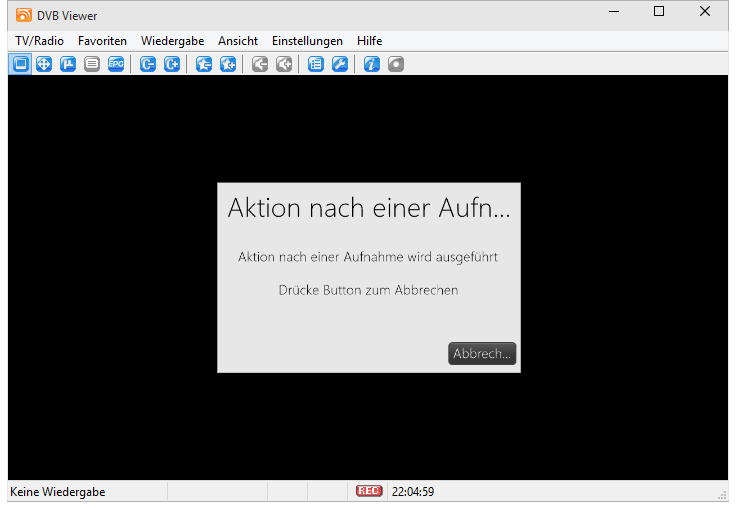Viewport: 736px width, 509px height.
Task: Click the favorite minus toolbar icon
Action: (204, 64)
